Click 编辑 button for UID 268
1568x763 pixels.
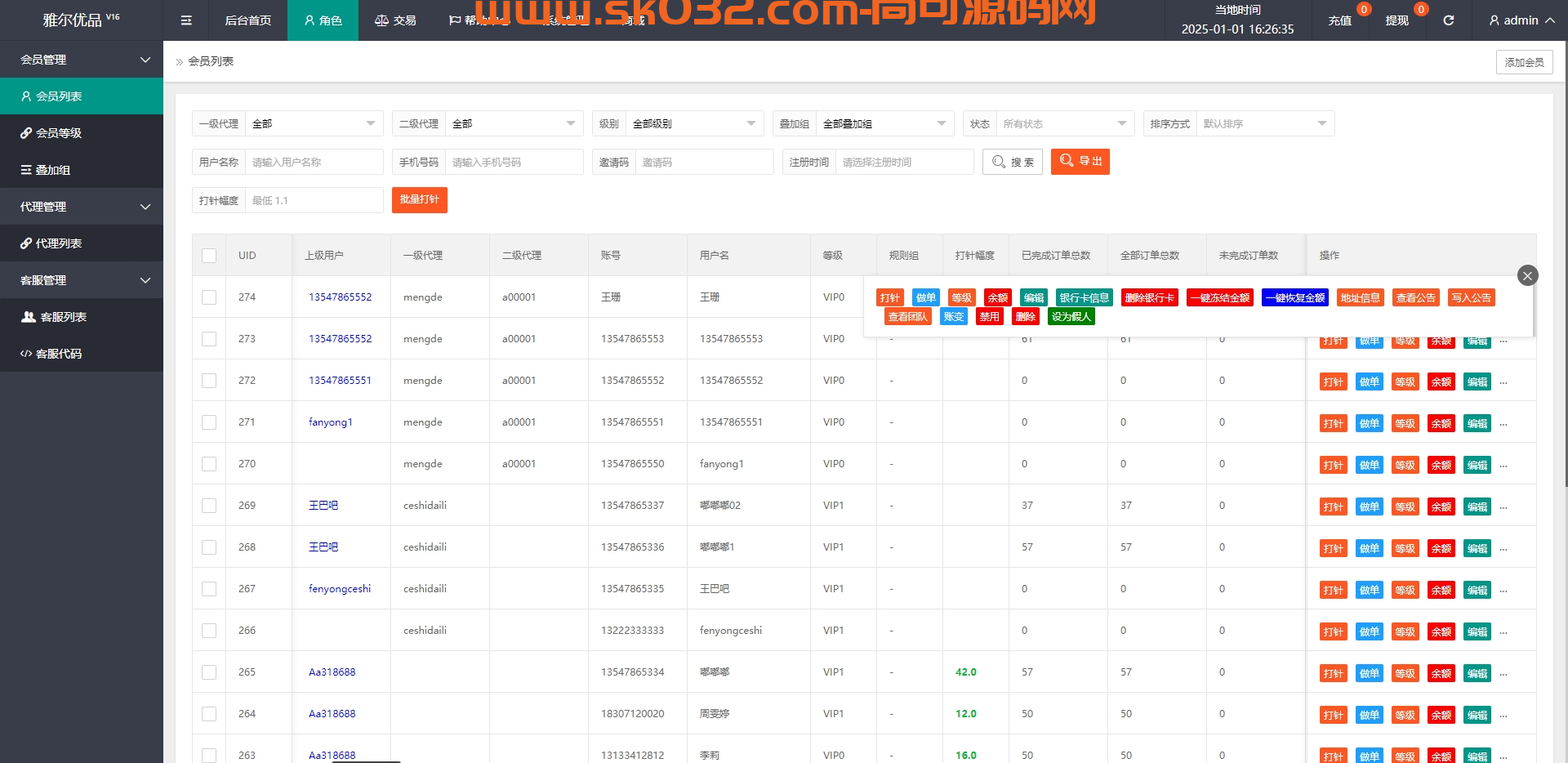pyautogui.click(x=1477, y=548)
